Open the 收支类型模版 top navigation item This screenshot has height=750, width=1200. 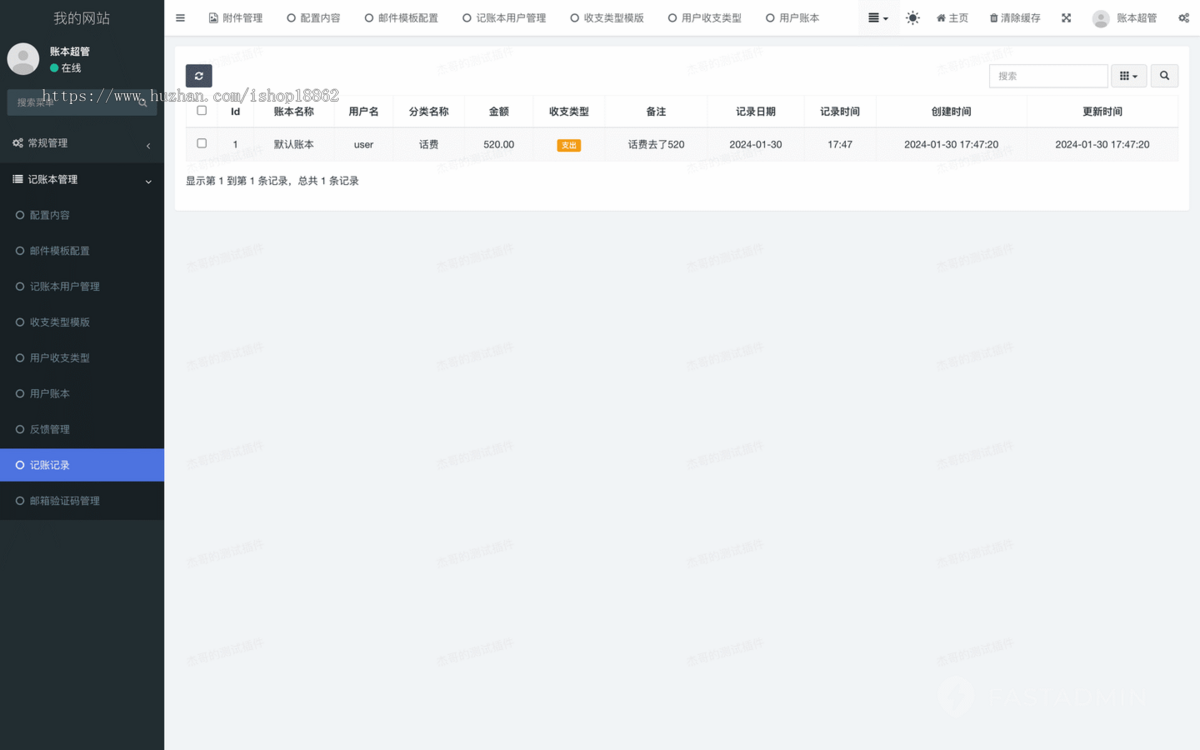tap(607, 17)
